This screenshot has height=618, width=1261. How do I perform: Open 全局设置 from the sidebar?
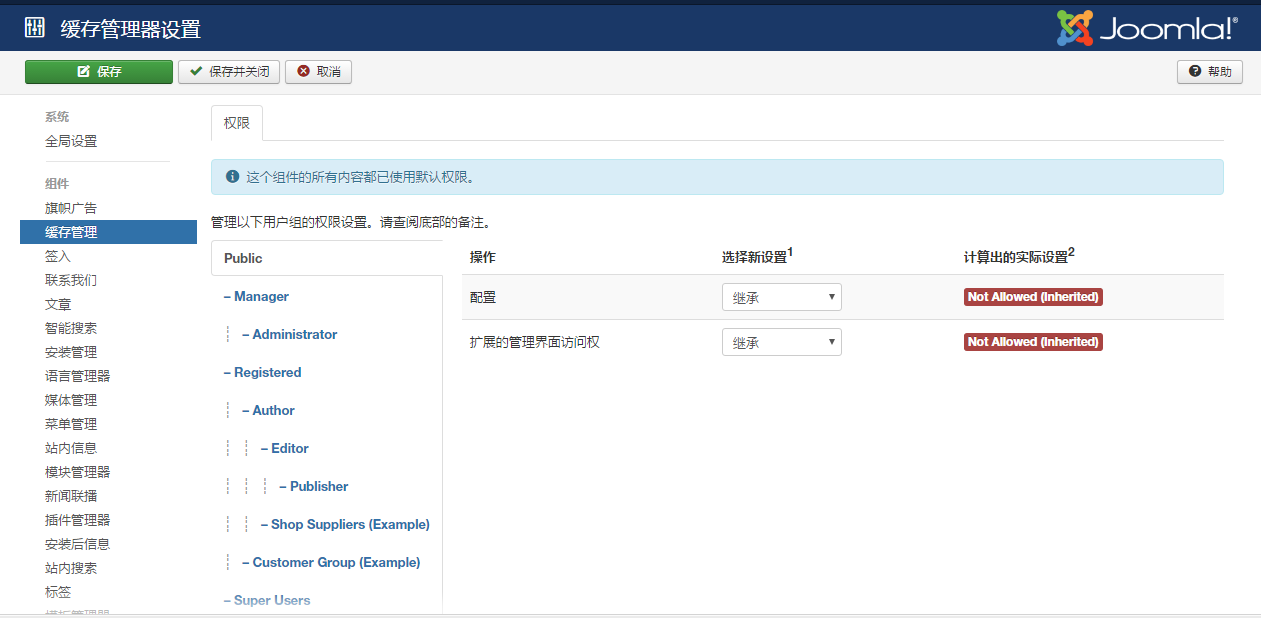[x=71, y=141]
